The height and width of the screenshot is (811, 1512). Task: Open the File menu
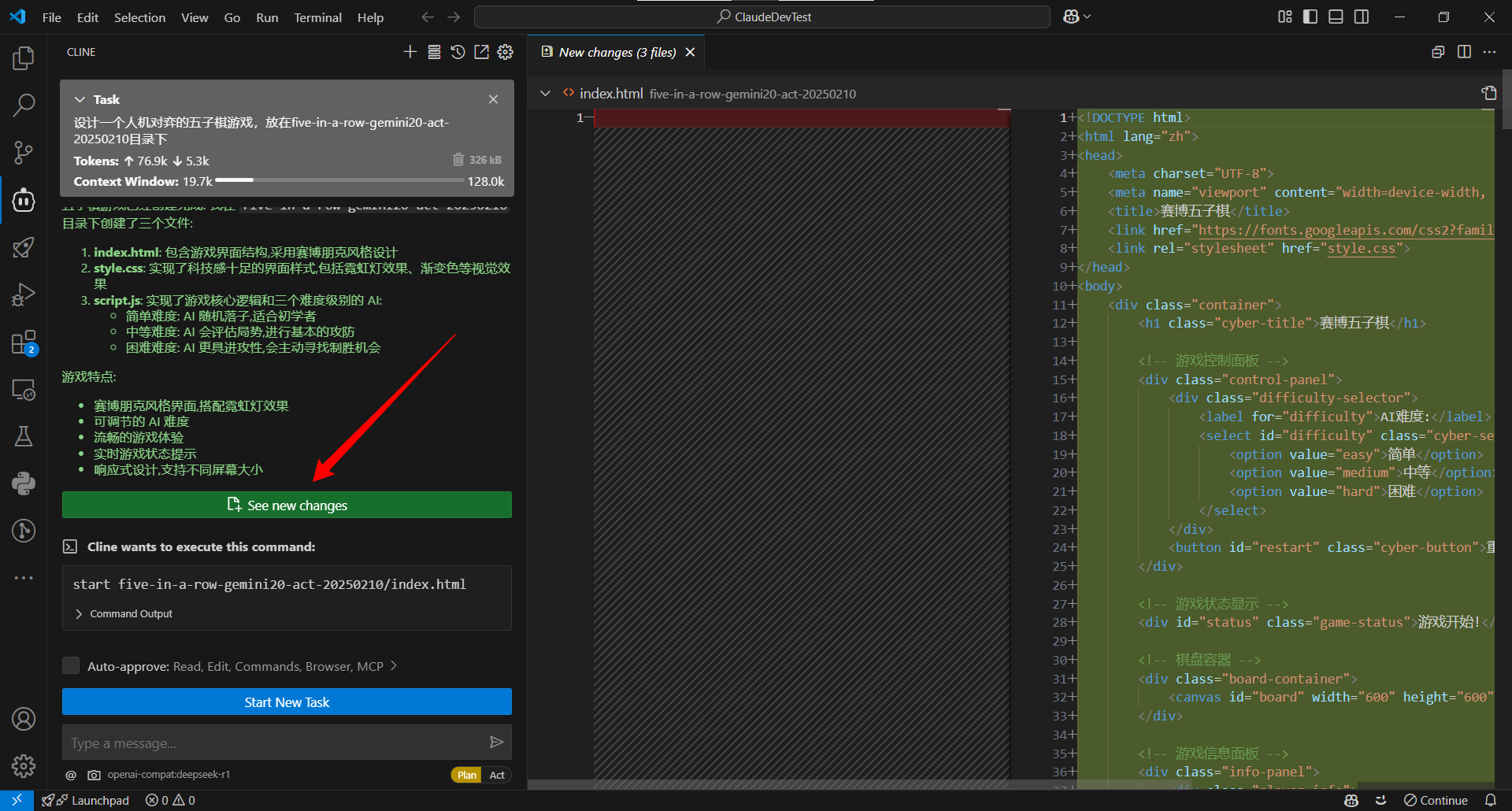(52, 17)
